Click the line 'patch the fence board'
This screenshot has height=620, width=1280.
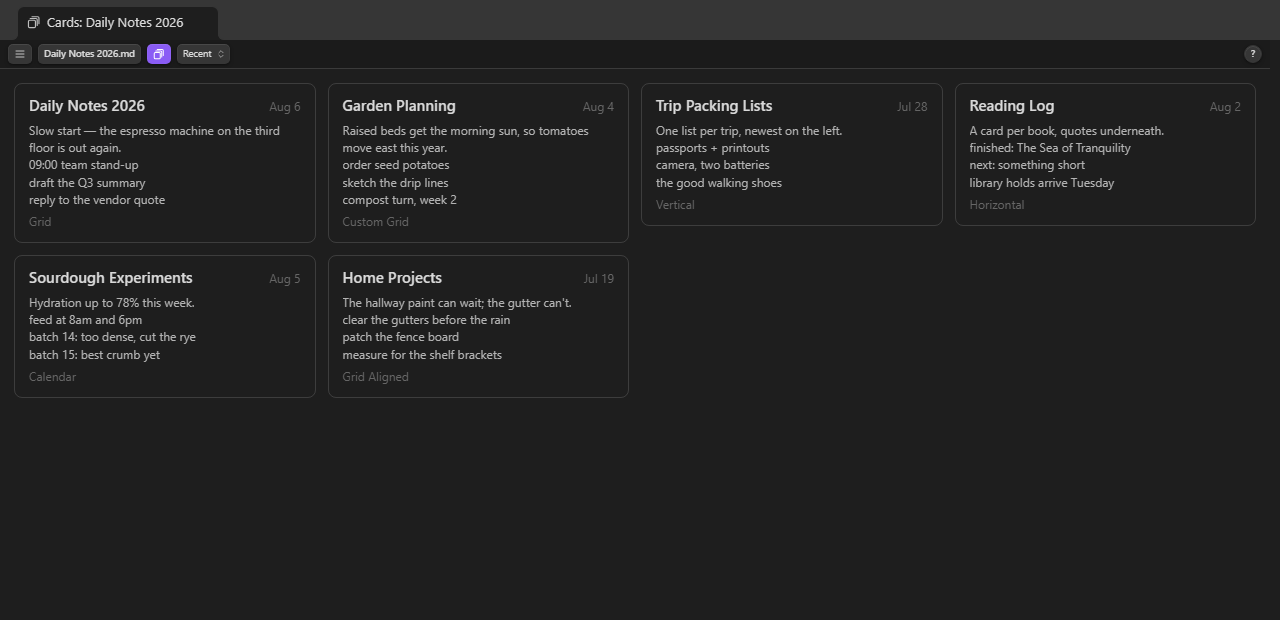coord(401,337)
